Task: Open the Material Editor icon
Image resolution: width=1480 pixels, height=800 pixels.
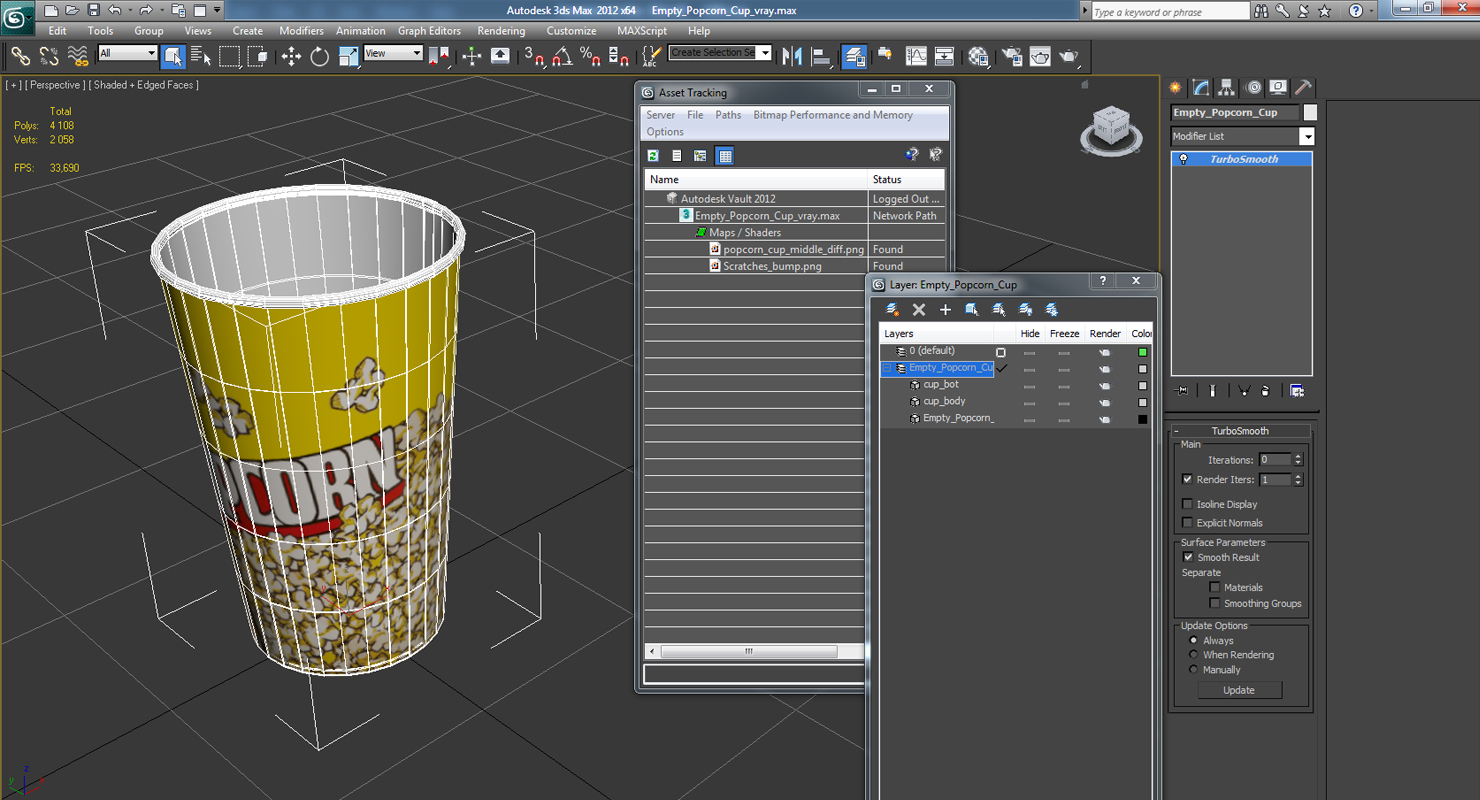Action: [979, 56]
